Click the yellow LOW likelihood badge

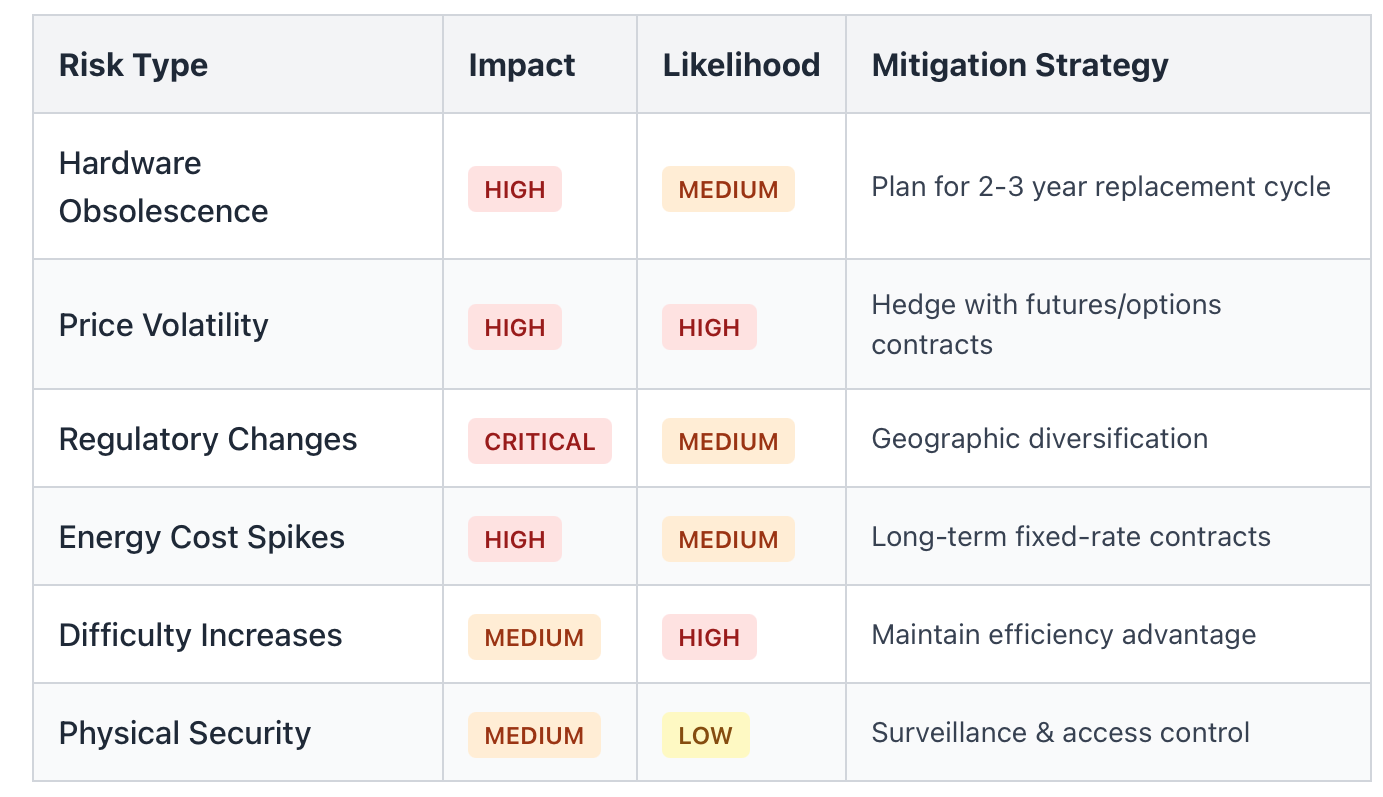click(705, 736)
